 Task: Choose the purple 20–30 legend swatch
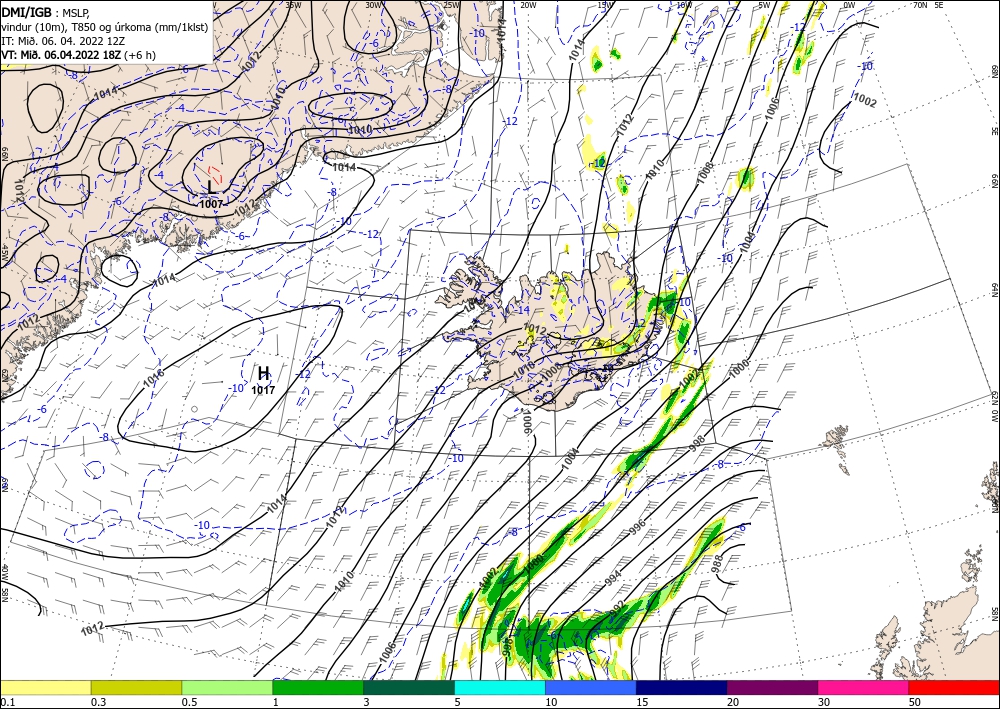(772, 687)
